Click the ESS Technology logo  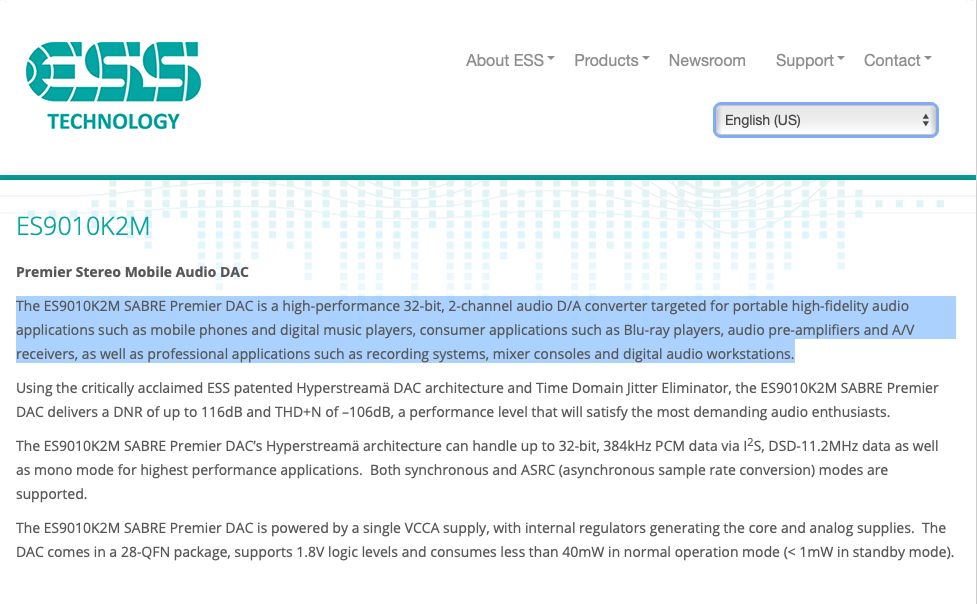113,86
